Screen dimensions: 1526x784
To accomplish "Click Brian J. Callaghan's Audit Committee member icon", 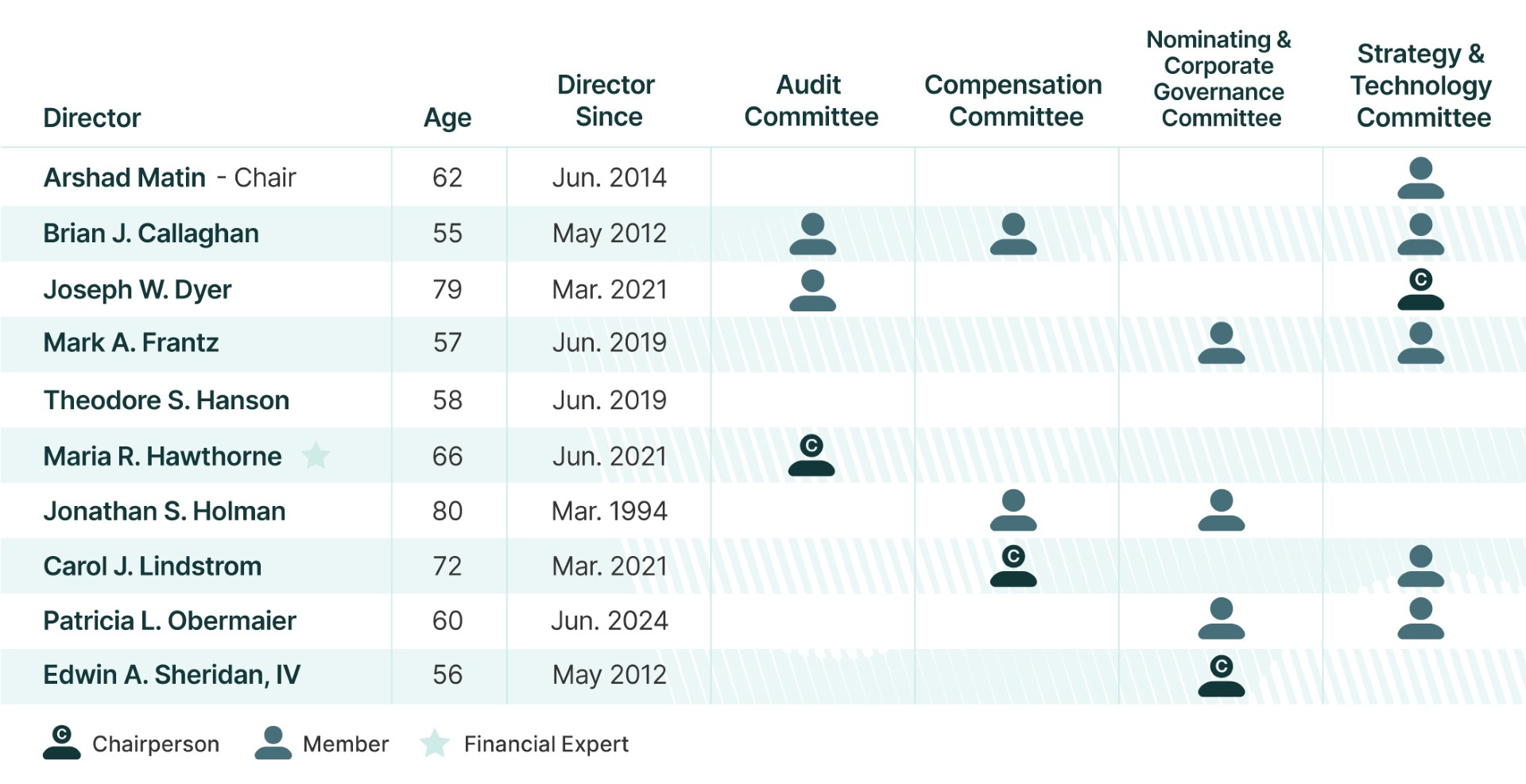I will [x=812, y=234].
